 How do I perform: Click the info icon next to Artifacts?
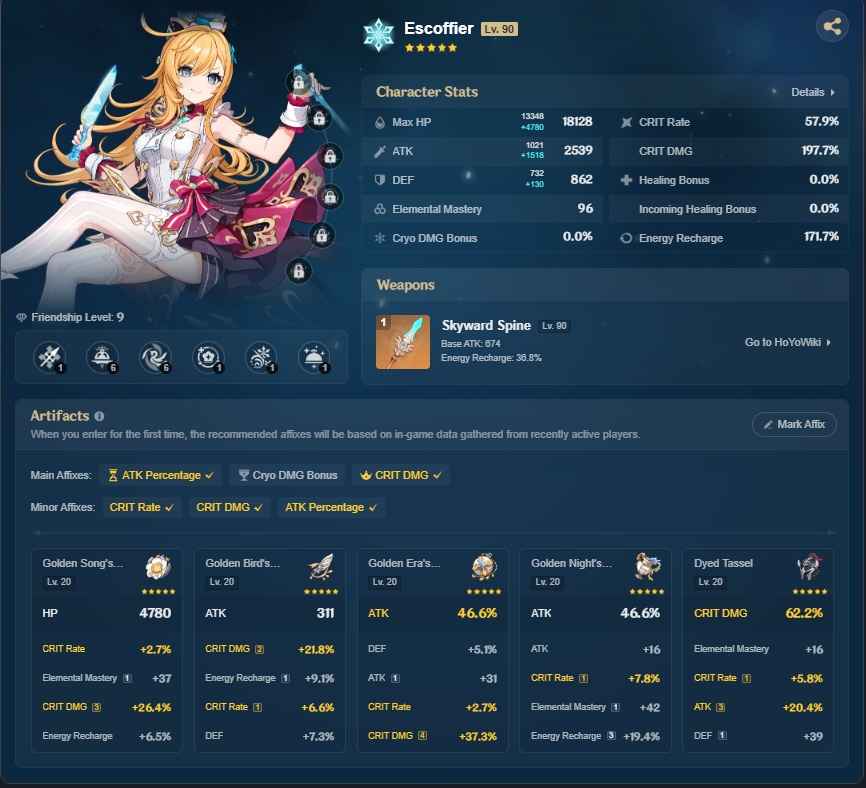(x=99, y=416)
